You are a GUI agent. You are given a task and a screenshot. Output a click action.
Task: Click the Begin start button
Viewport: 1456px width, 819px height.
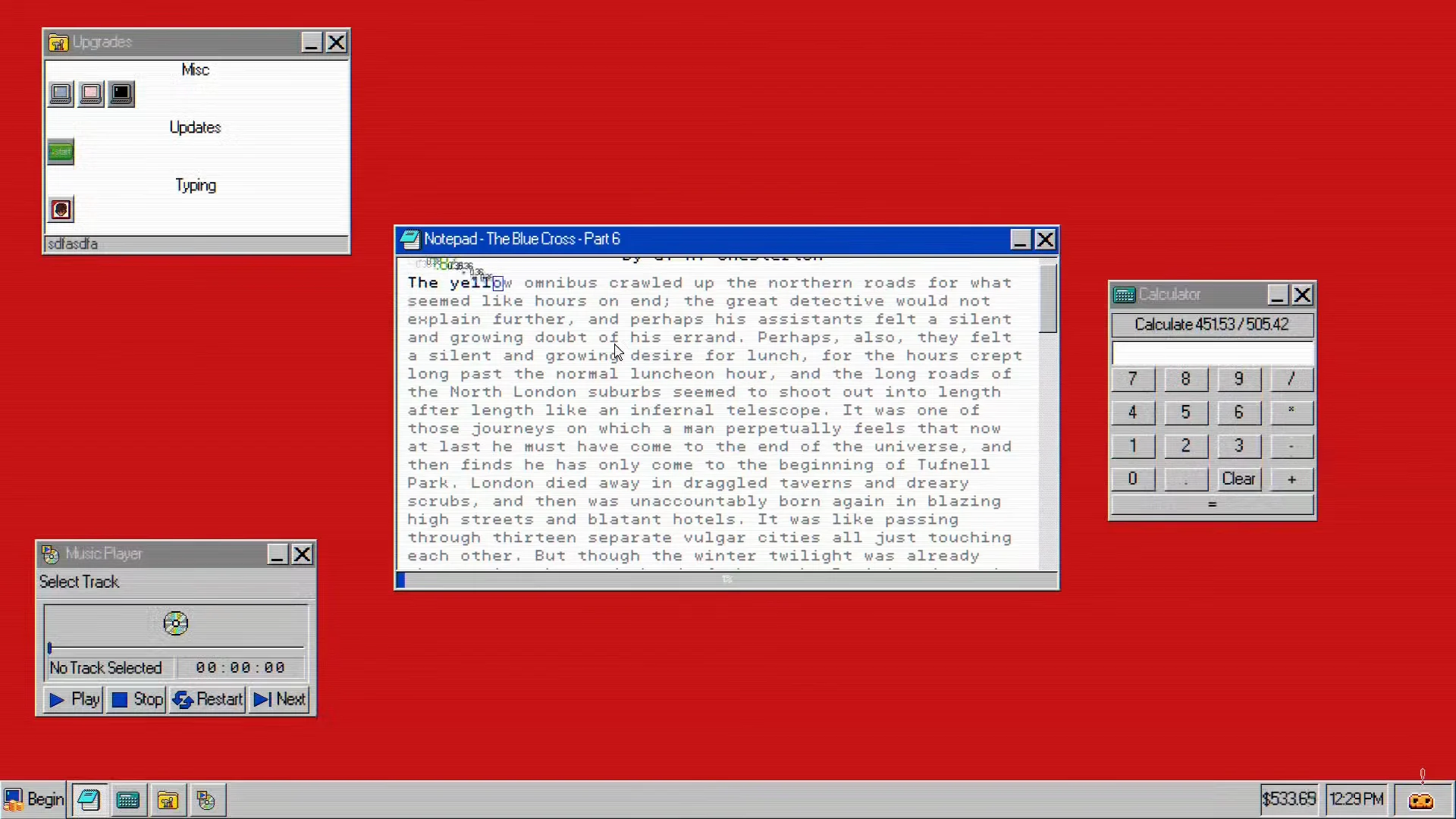34,799
